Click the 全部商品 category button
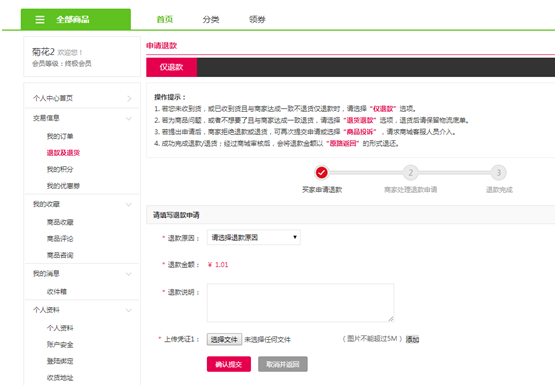The image size is (557, 387). 76,19
